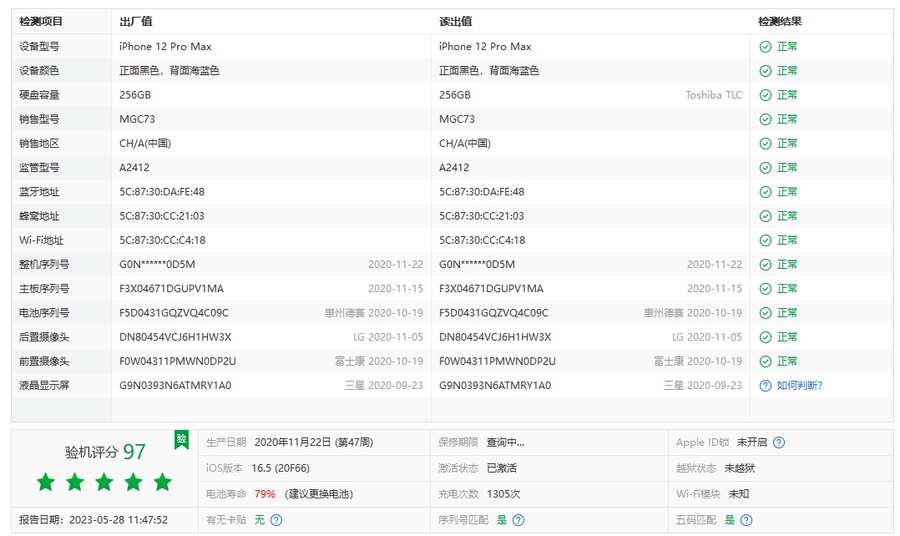Select 正面黑色，背面海蓝色 in 读出值 column
This screenshot has height=536, width=900.
[x=489, y=71]
